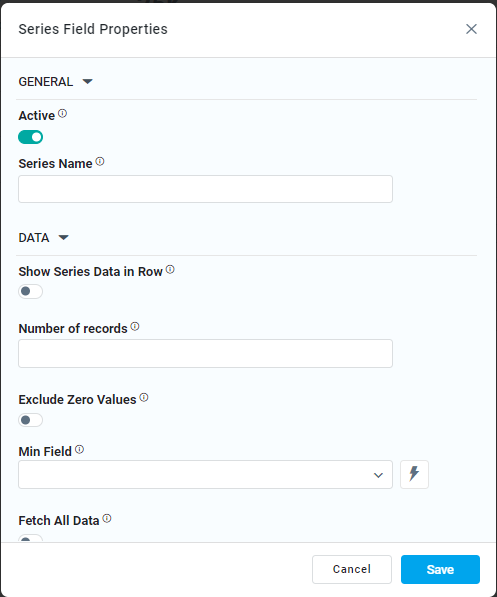The image size is (497, 597).
Task: Collapse the GENERAL section
Action: (88, 81)
